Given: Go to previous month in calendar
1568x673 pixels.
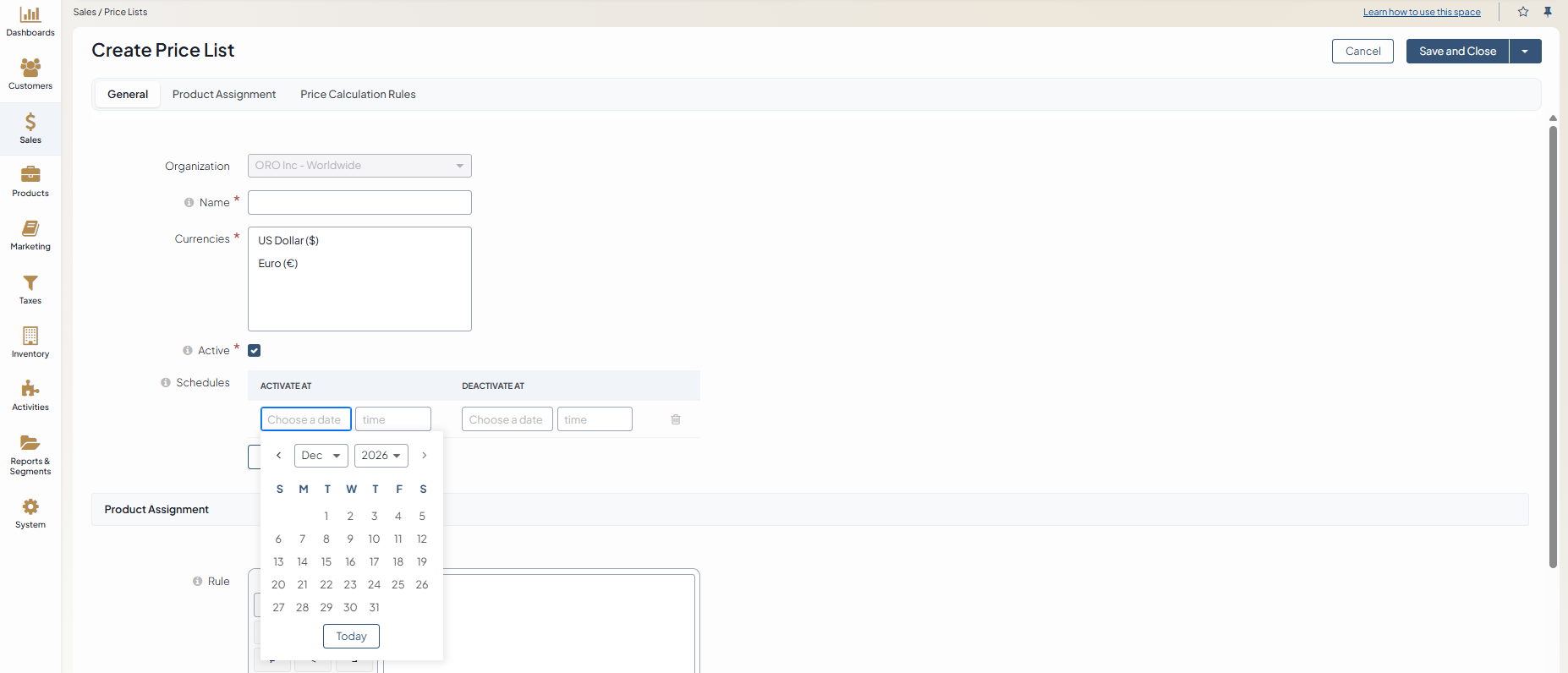Looking at the screenshot, I should tap(278, 456).
